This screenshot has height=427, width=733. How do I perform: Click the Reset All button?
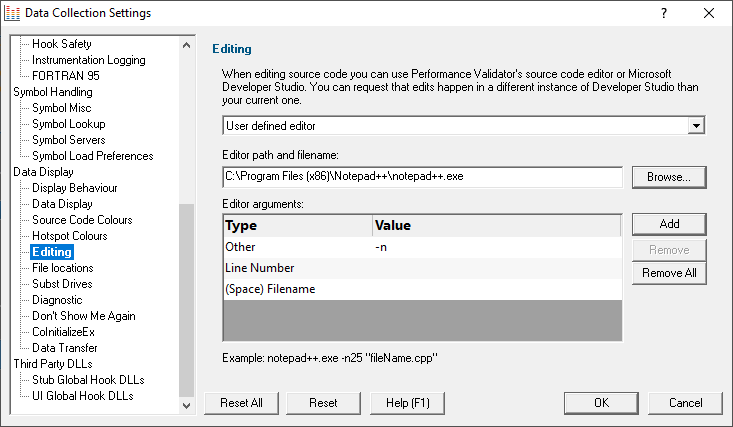click(x=241, y=403)
